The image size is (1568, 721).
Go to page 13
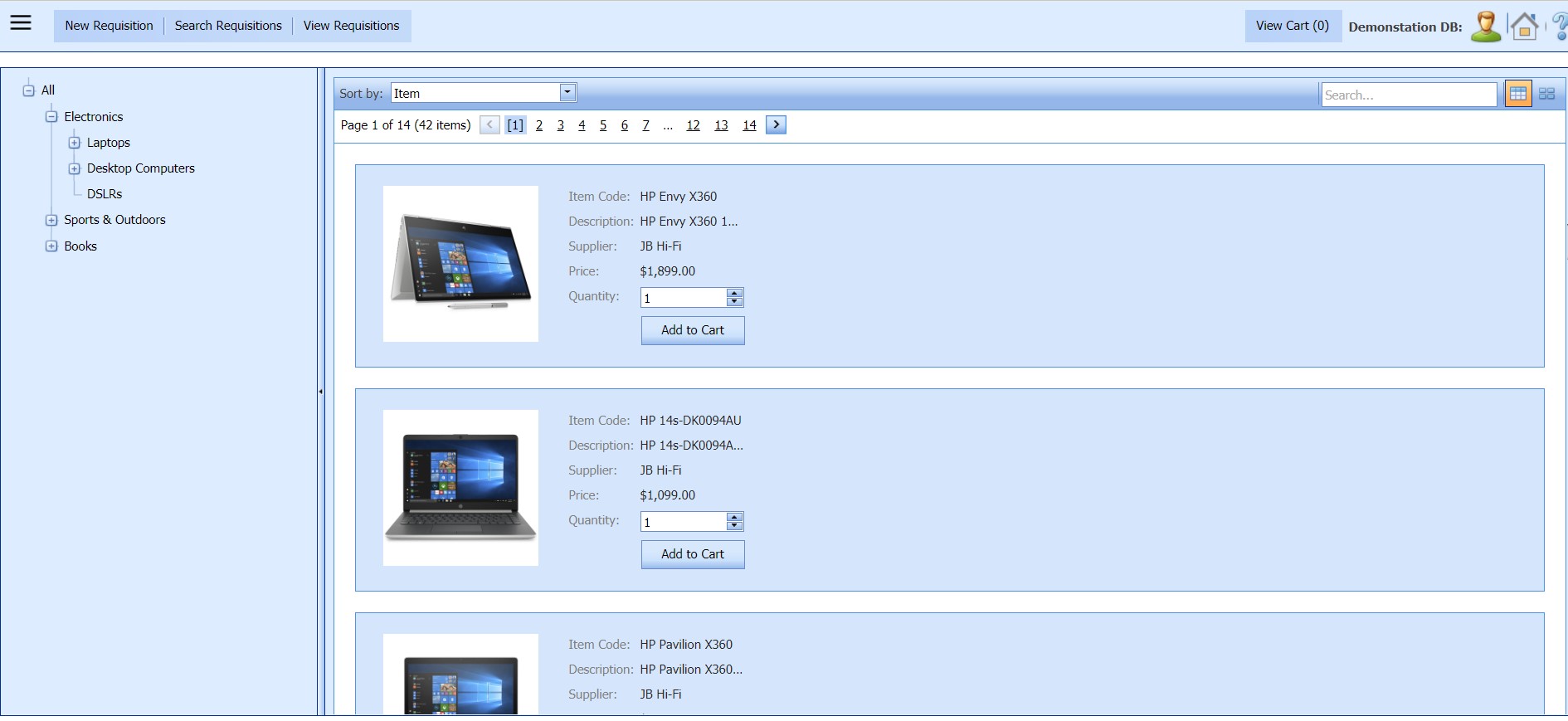coord(722,125)
